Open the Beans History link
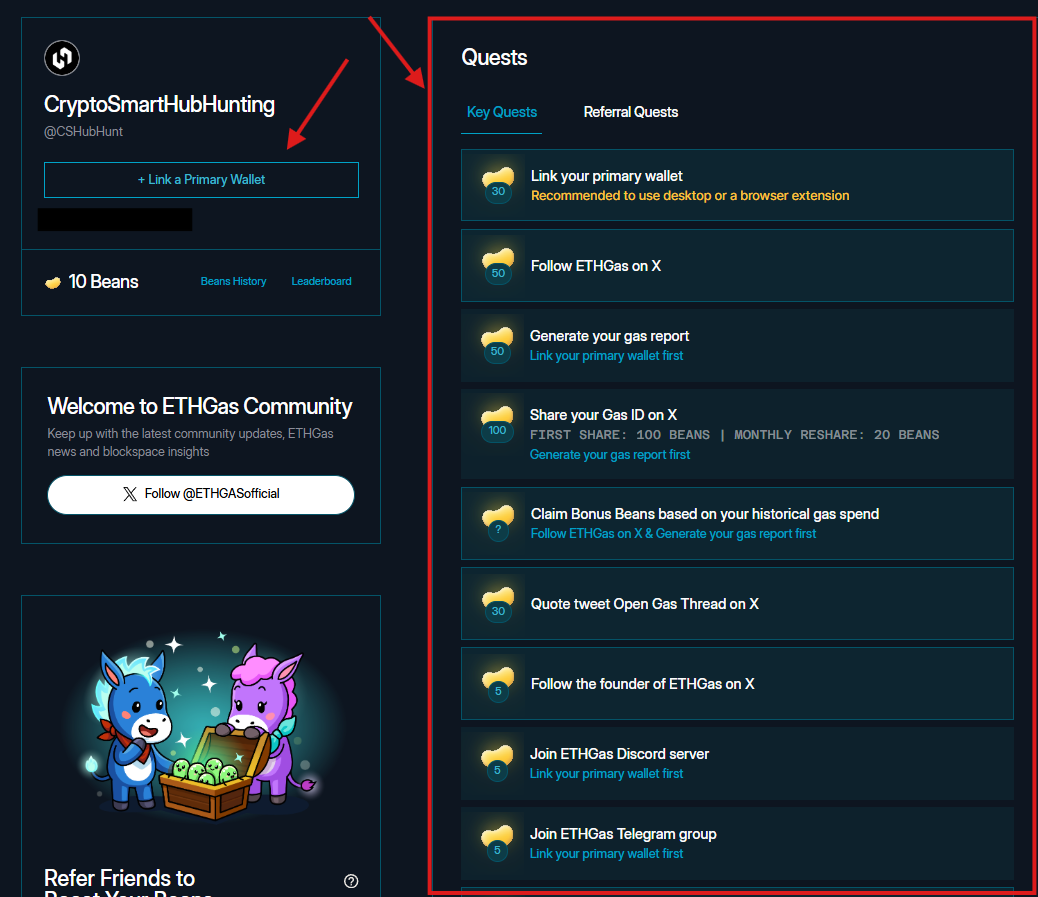 [233, 282]
